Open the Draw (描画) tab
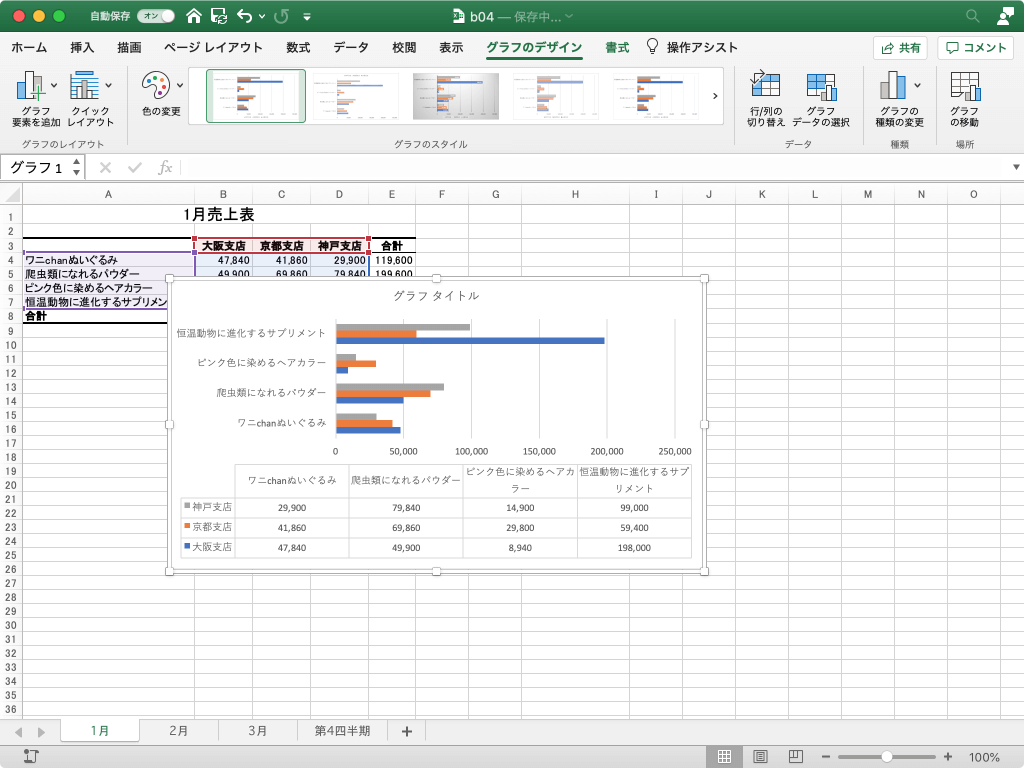This screenshot has height=768, width=1024. [129, 47]
